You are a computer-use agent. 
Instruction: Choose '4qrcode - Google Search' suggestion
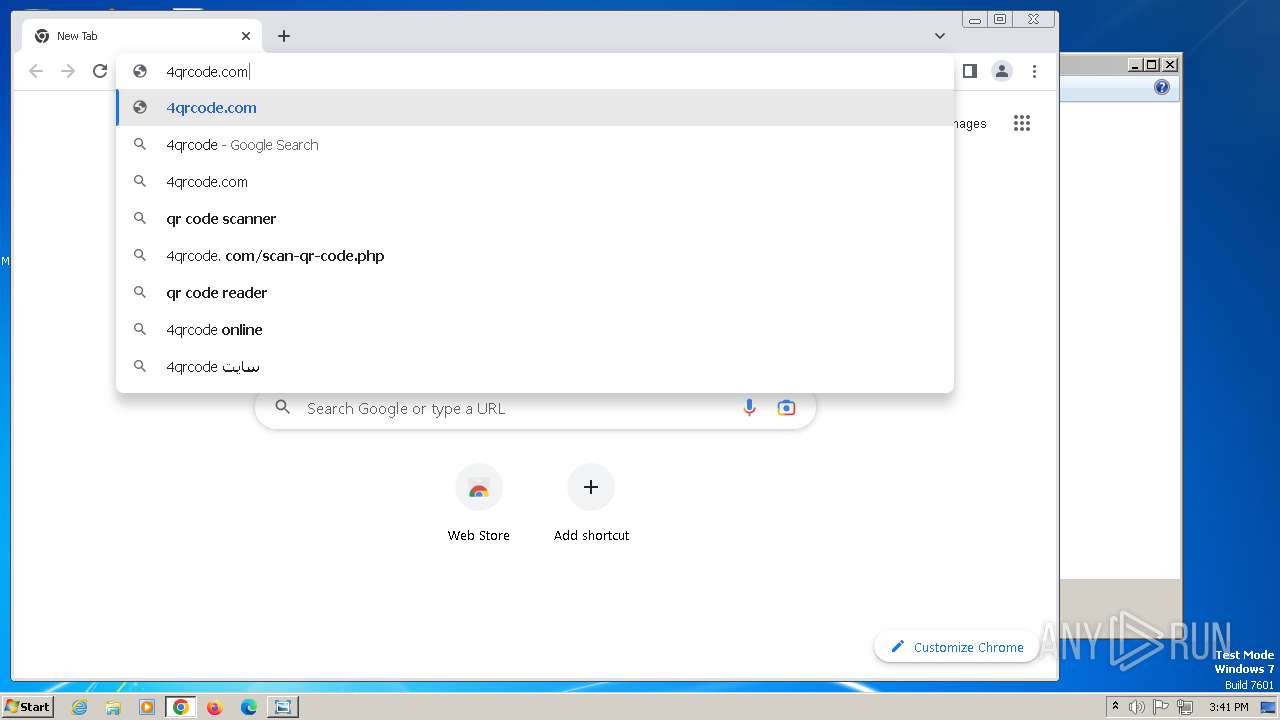[x=535, y=144]
